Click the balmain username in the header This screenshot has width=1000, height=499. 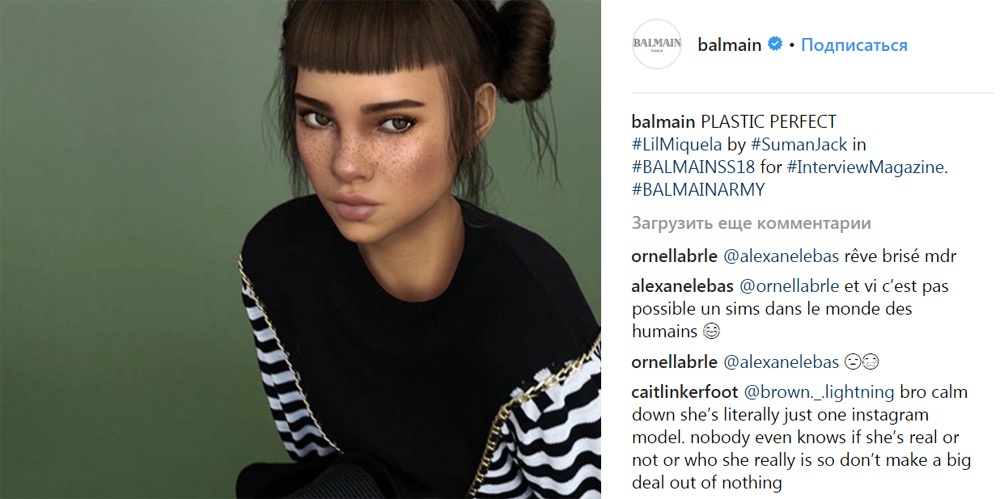point(730,45)
